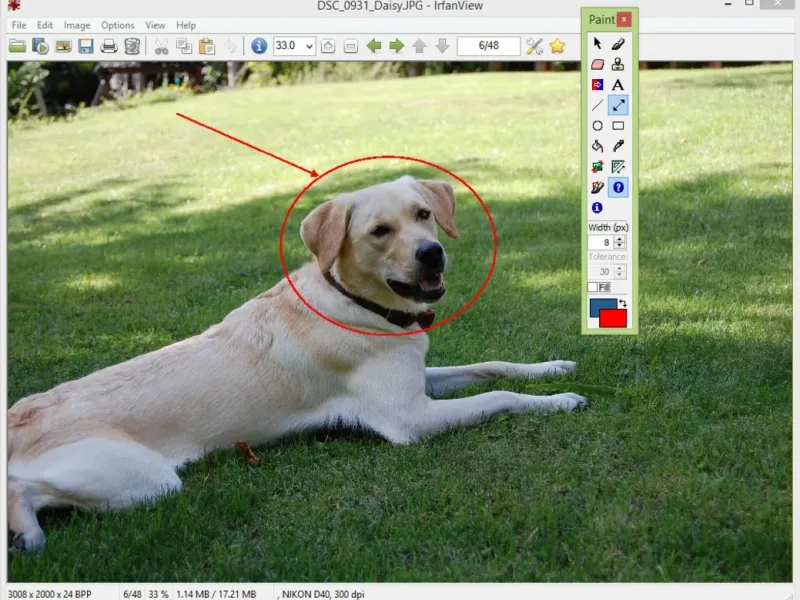Open a file with the folder icon
The width and height of the screenshot is (800, 600).
17,46
